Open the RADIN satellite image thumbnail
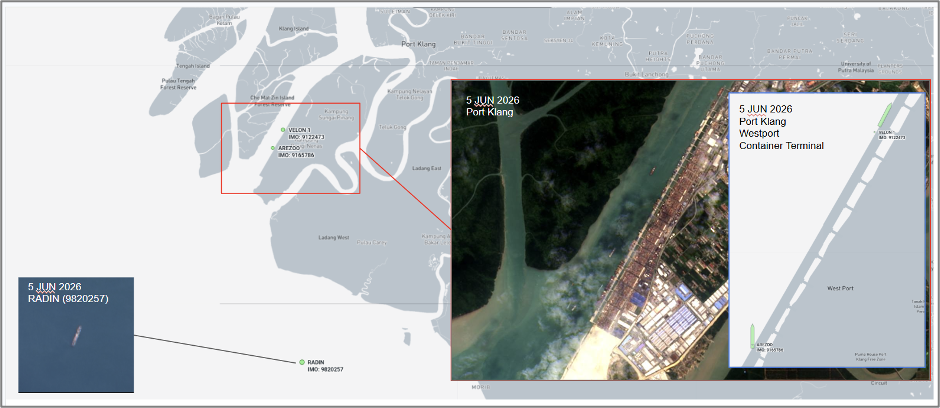Image resolution: width=940 pixels, height=408 pixels. click(x=76, y=335)
